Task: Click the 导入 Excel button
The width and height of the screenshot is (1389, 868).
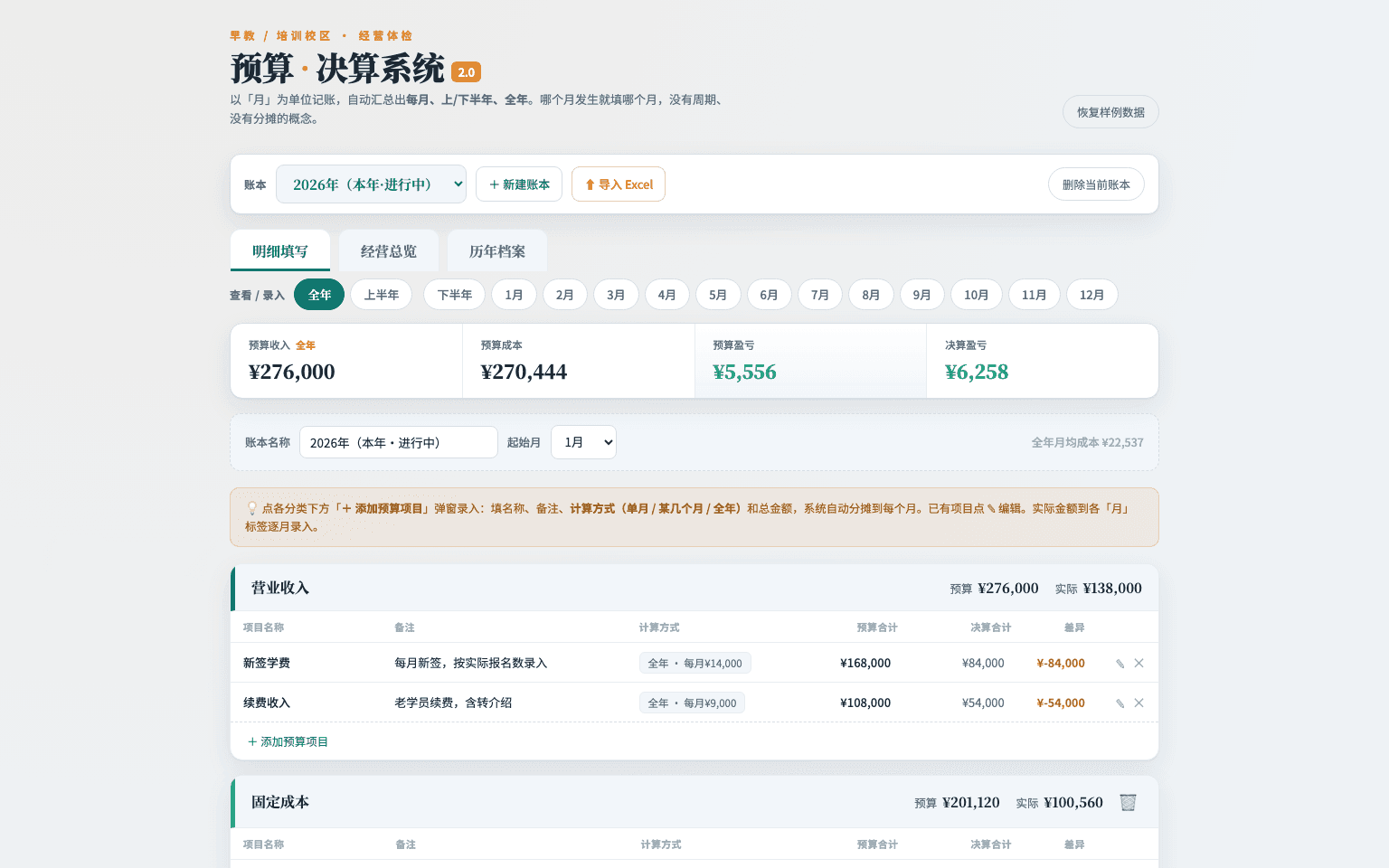Action: click(x=619, y=184)
